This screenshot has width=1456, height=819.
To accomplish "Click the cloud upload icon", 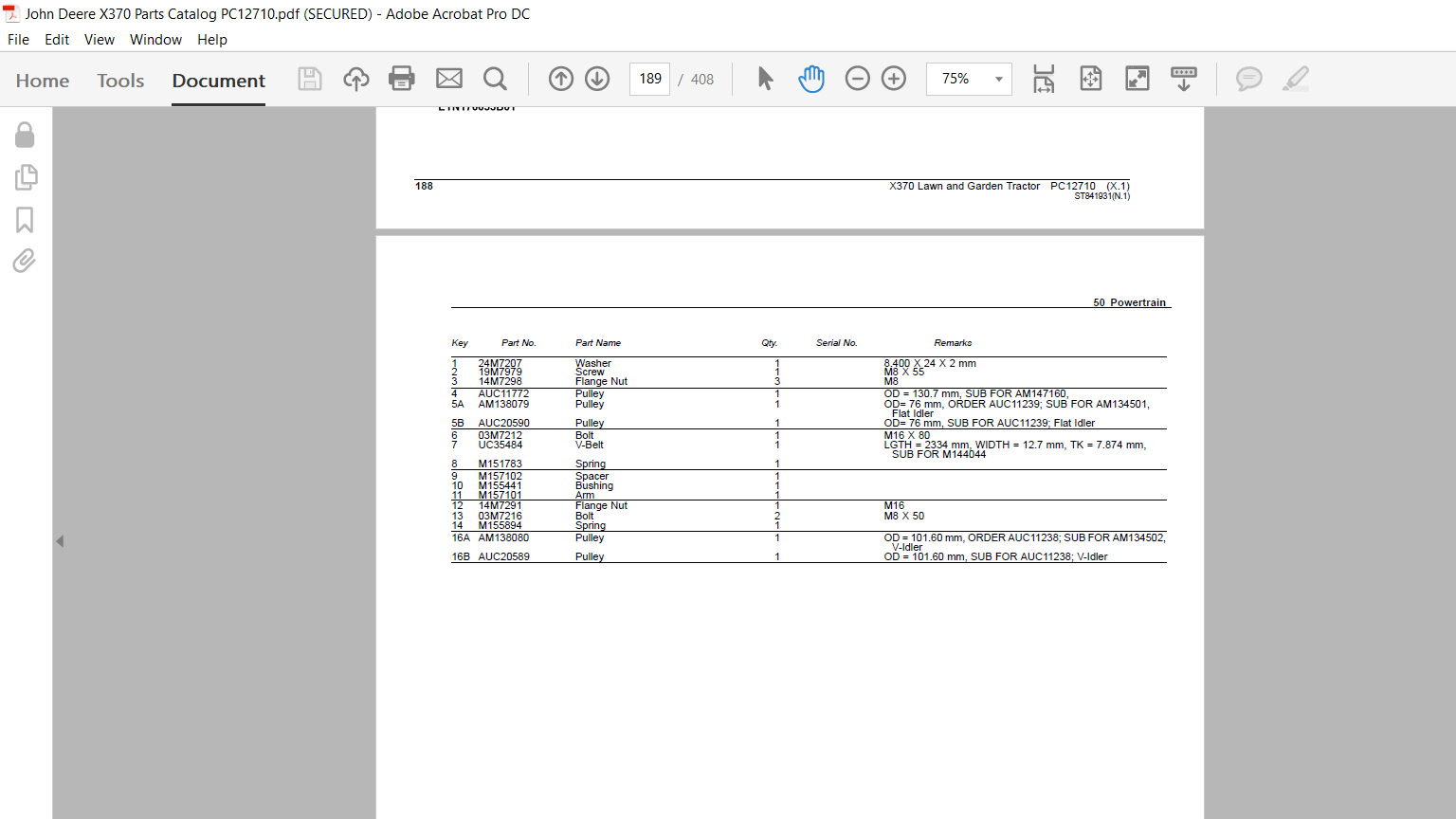I will [x=356, y=79].
